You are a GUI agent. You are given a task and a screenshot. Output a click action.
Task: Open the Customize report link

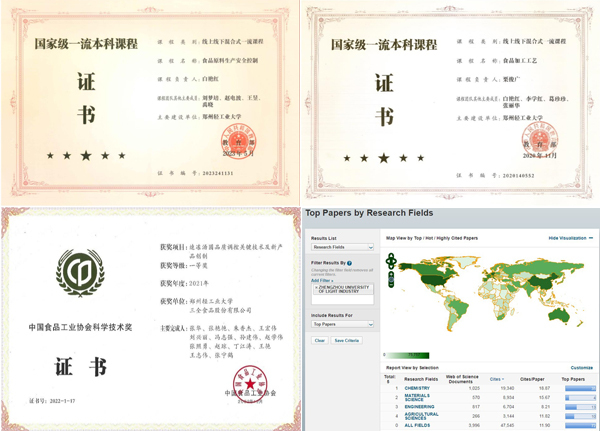point(581,368)
